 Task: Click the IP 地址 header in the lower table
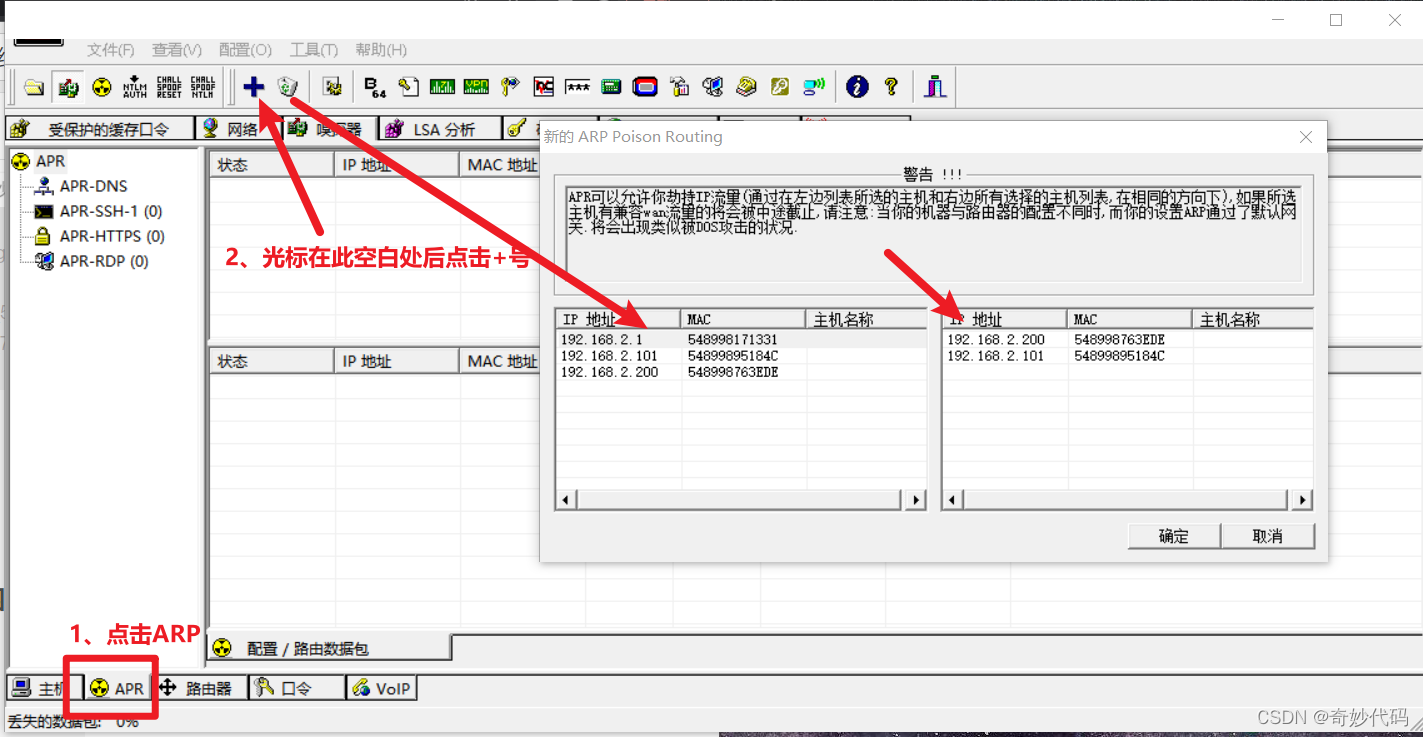(396, 361)
